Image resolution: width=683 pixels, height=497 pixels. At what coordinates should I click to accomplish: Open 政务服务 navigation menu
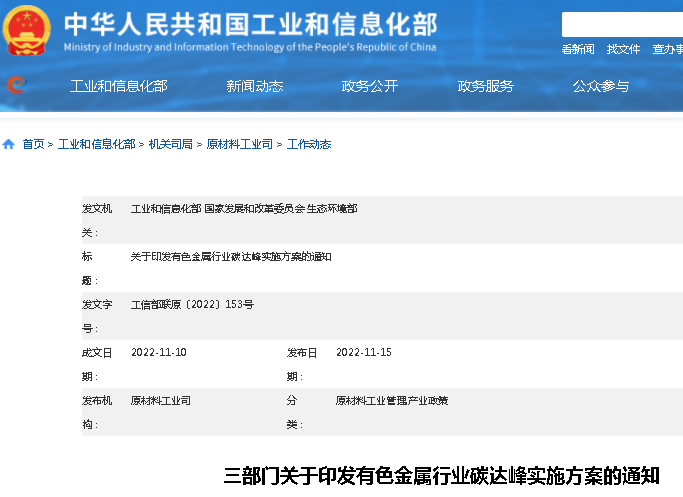pyautogui.click(x=485, y=86)
